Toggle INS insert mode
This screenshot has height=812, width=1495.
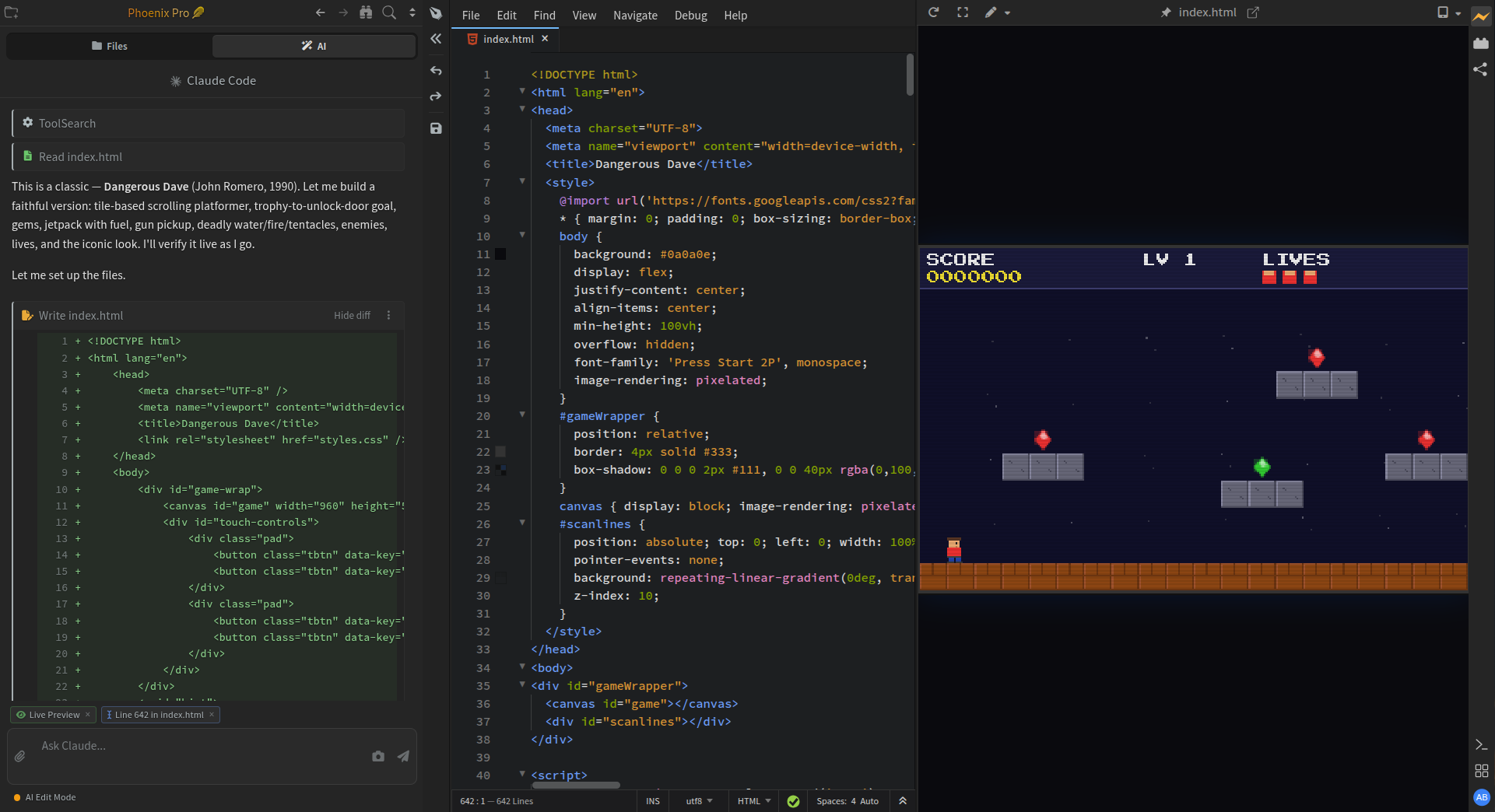653,801
